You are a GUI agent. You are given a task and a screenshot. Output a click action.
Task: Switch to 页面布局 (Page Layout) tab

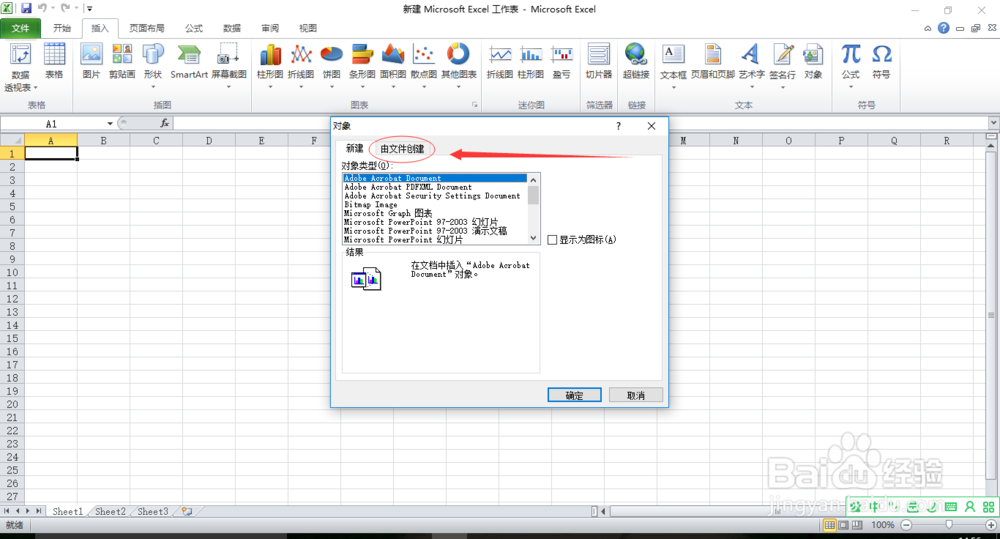point(147,28)
